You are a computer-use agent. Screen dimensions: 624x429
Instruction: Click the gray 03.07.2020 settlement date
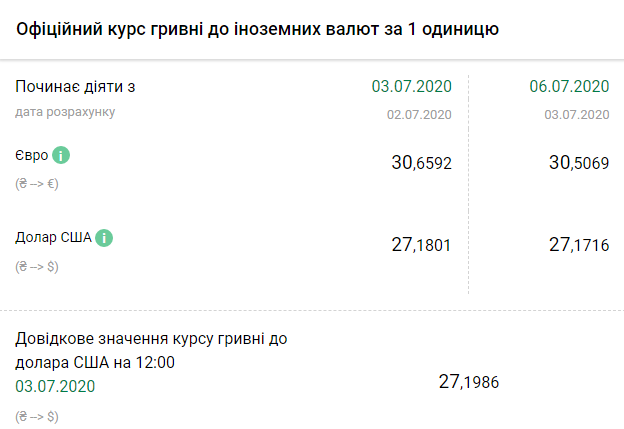(576, 115)
